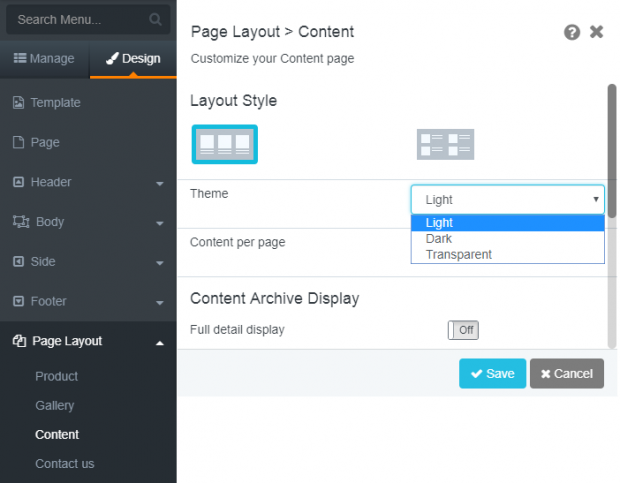
Task: Click the Page Layout icon
Action: [x=19, y=341]
